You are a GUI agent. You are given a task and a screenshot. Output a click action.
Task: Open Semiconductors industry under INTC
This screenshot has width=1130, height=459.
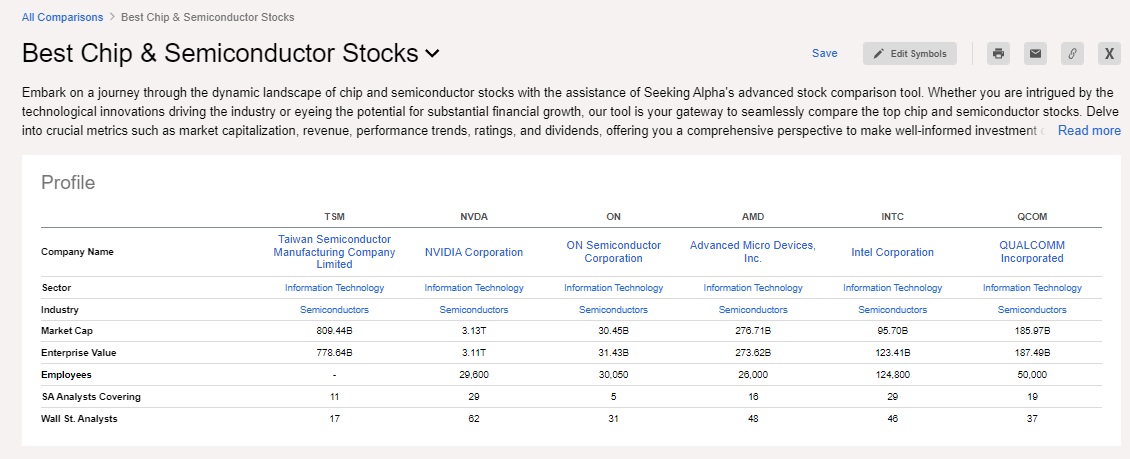[x=892, y=310]
